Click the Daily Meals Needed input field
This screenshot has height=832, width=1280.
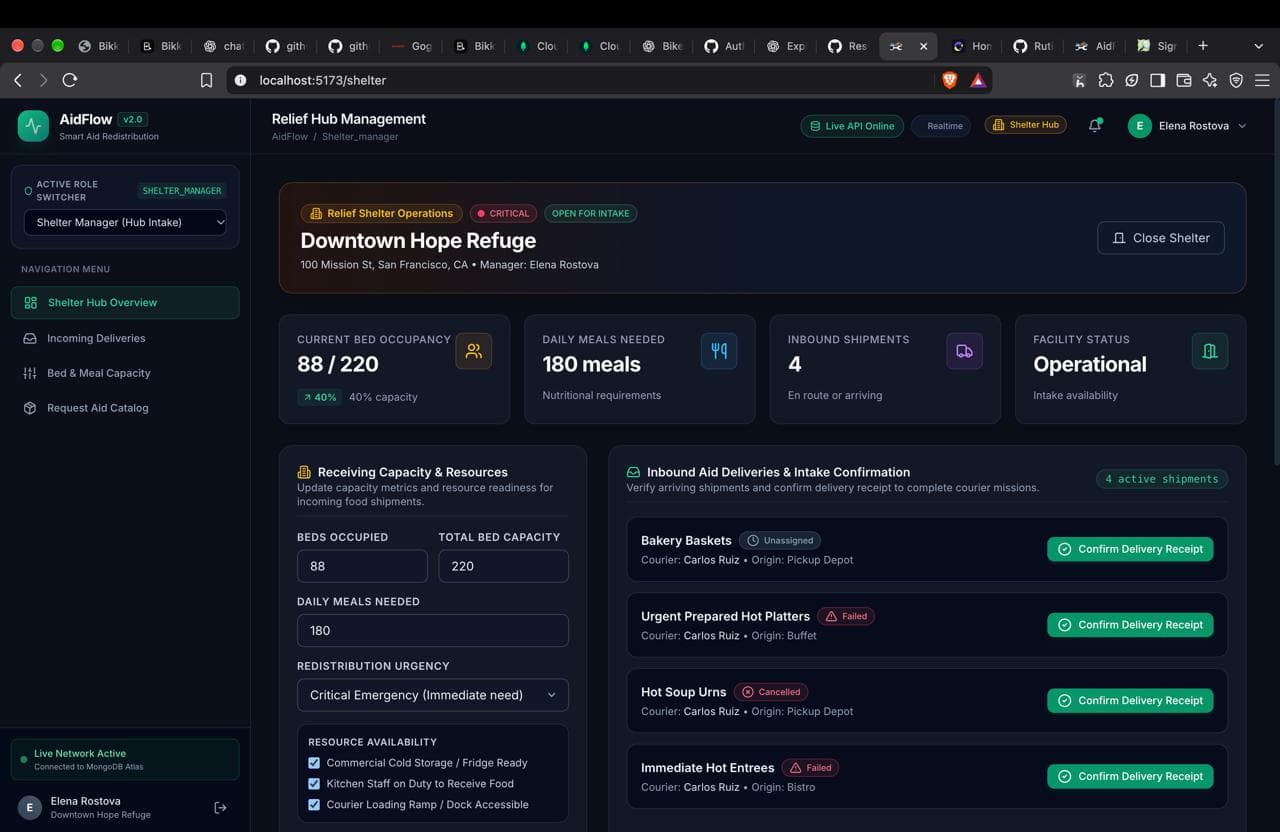click(433, 630)
